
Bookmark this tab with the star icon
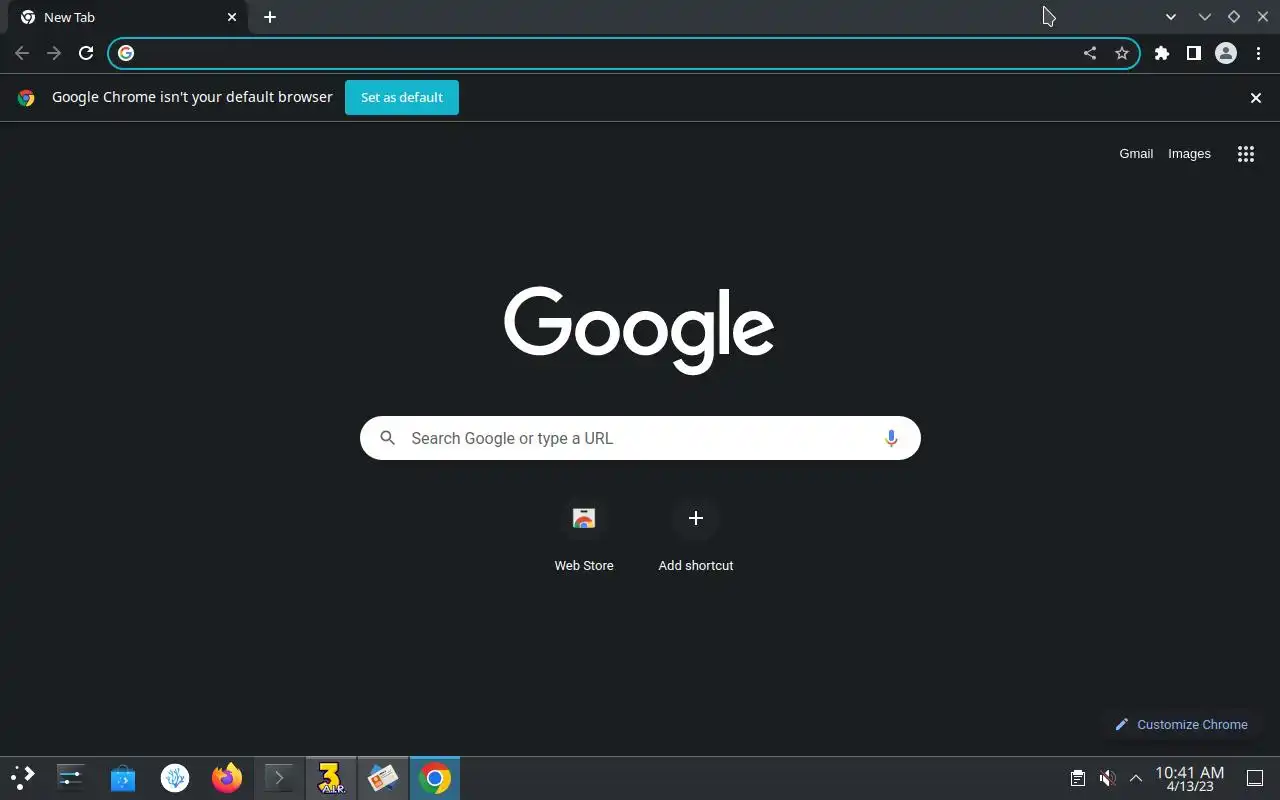[1122, 53]
